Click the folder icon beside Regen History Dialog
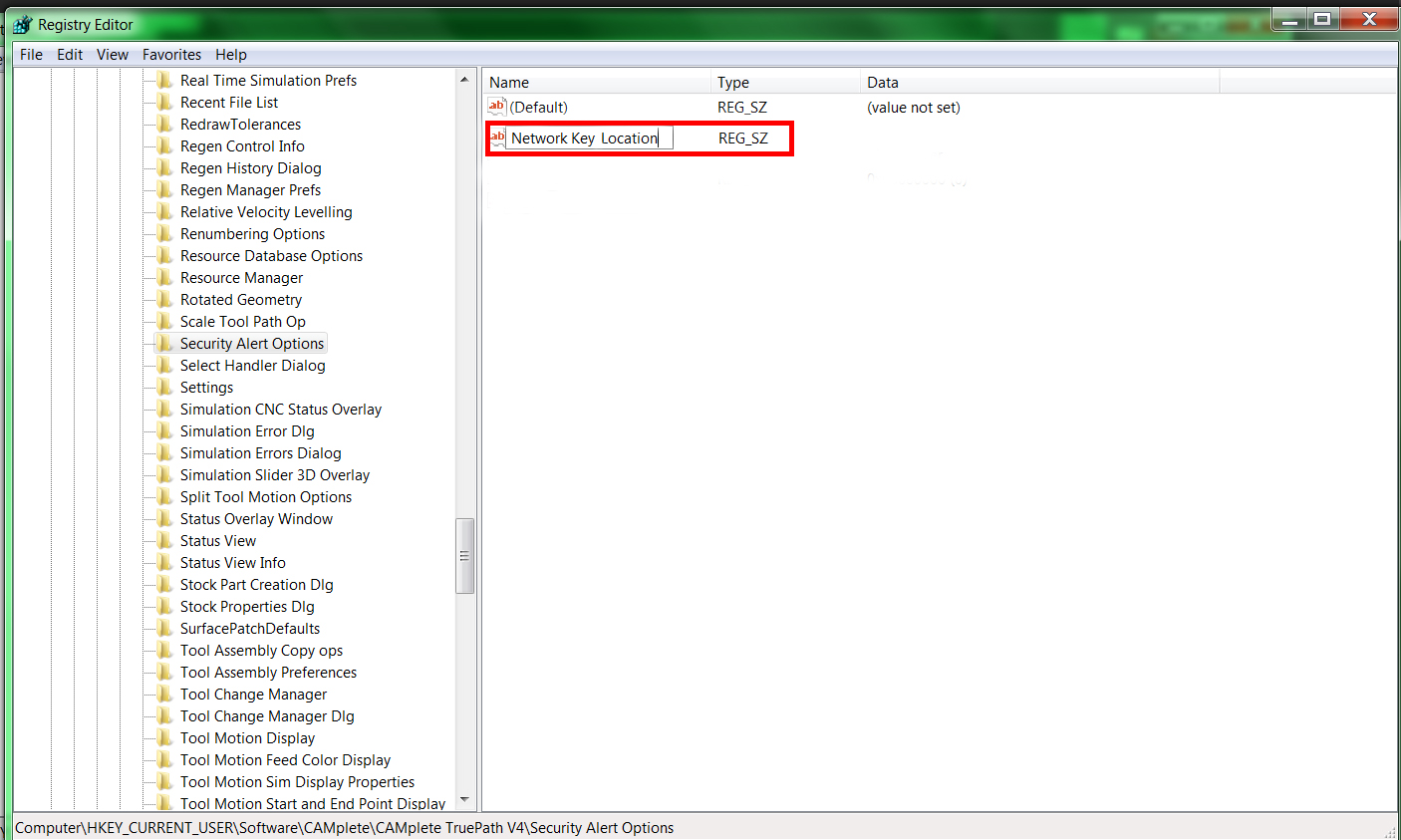The height and width of the screenshot is (840, 1401). [165, 167]
